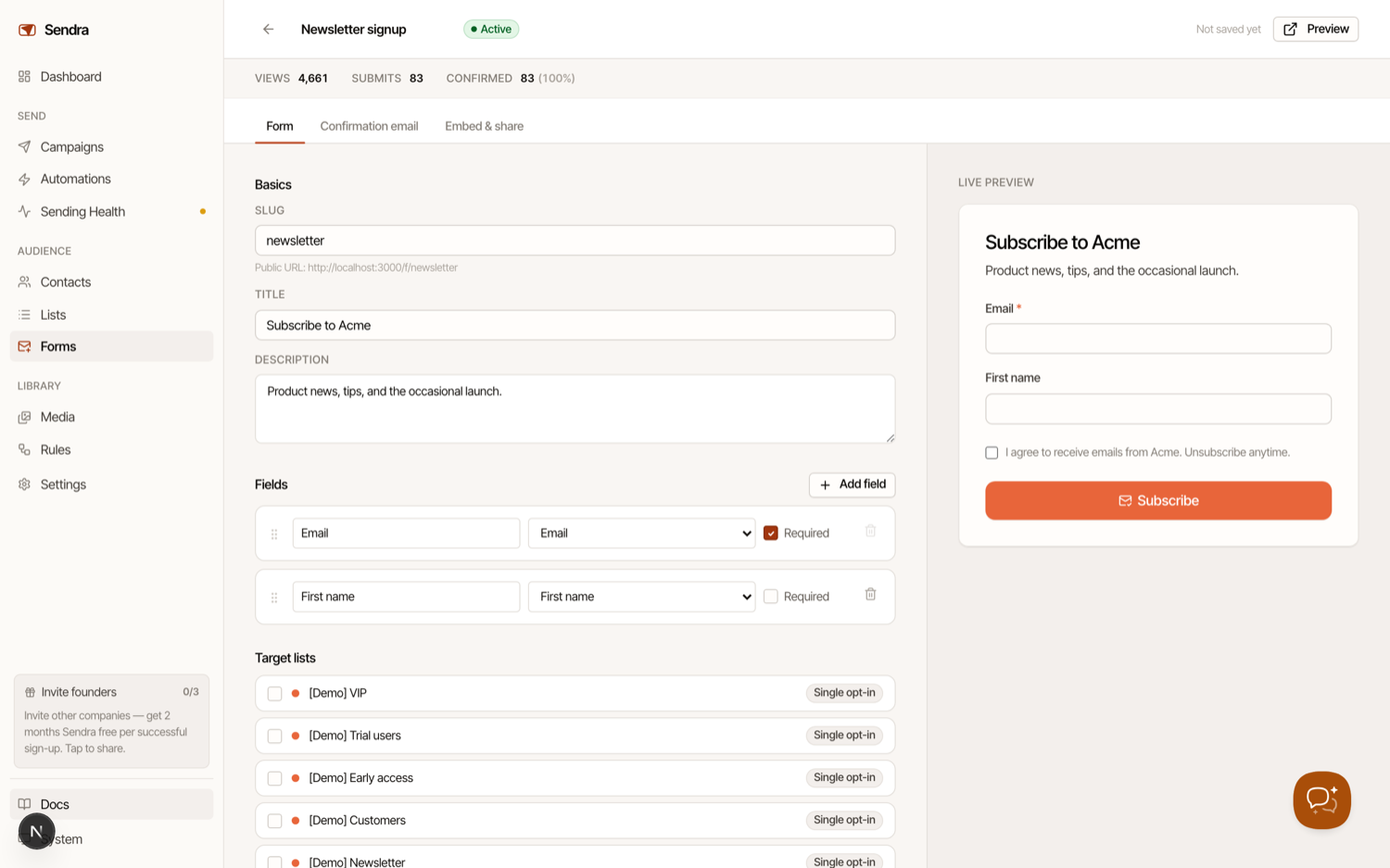Delete the First name field with trash icon
This screenshot has height=868, width=1390.
tap(870, 595)
